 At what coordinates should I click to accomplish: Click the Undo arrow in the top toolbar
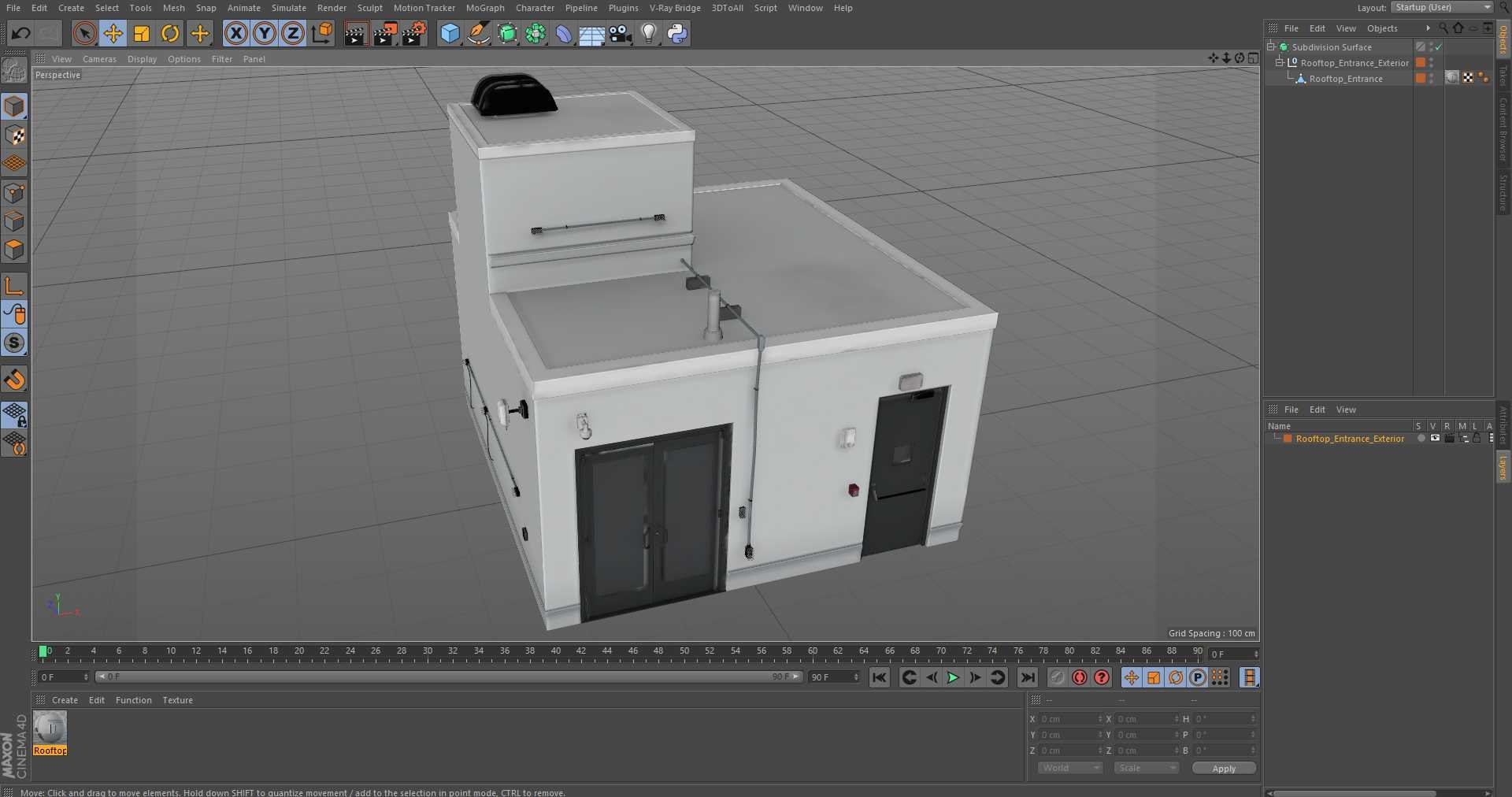(x=21, y=33)
